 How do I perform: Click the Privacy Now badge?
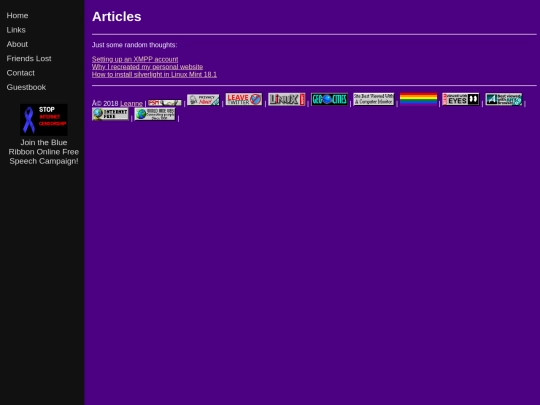(203, 100)
